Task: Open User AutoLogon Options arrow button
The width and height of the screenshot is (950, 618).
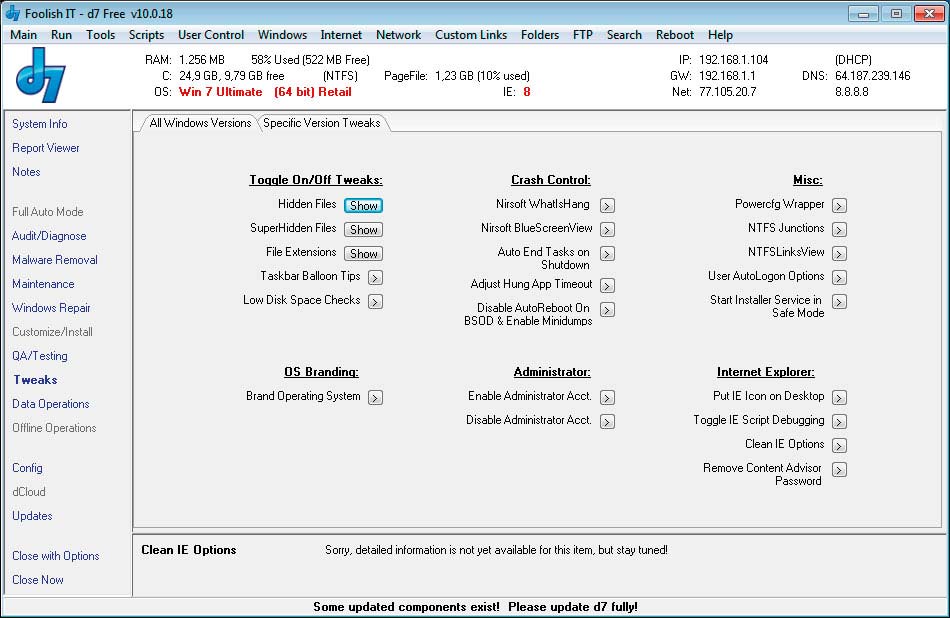Action: point(839,277)
